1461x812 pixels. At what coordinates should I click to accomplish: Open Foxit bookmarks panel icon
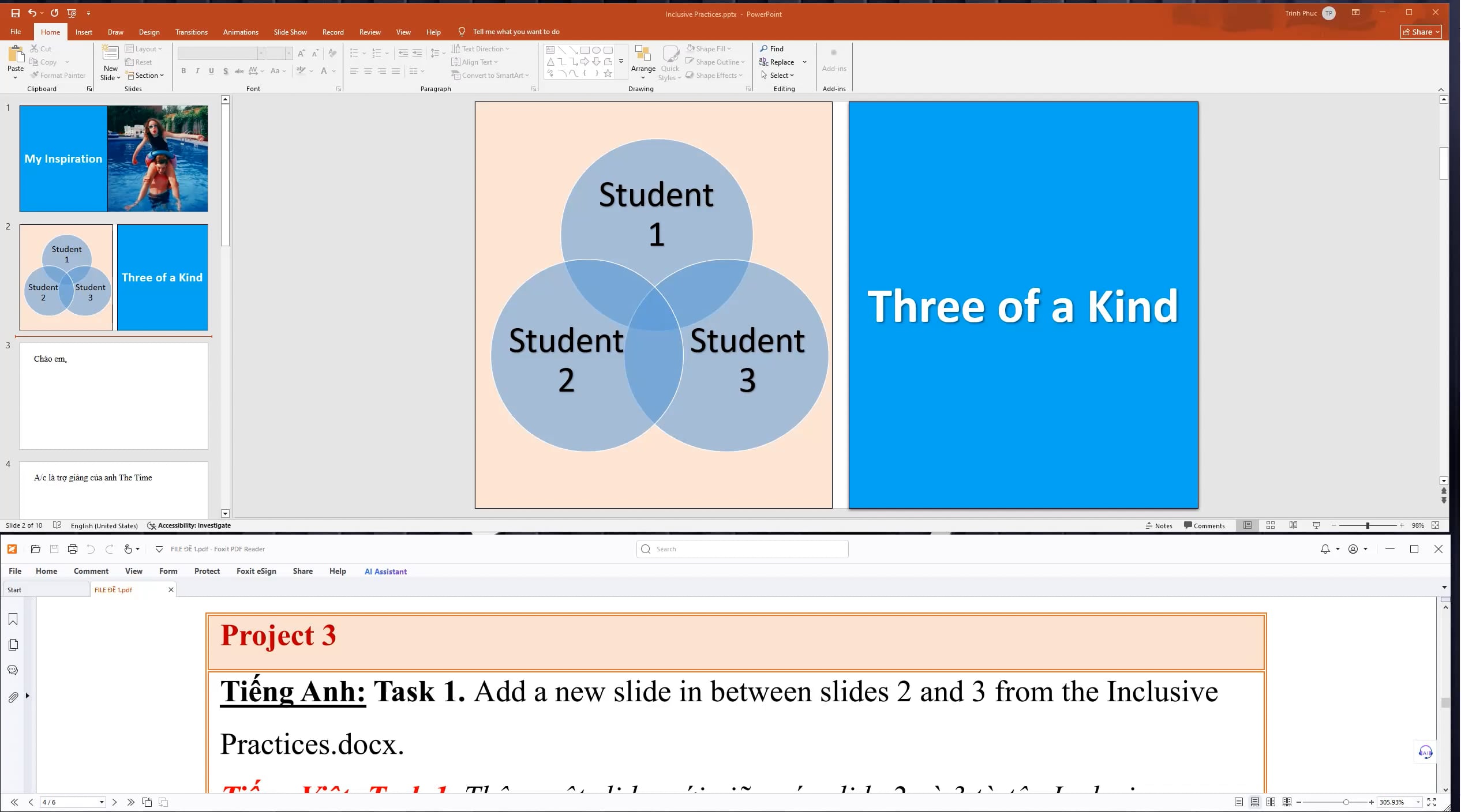tap(13, 619)
